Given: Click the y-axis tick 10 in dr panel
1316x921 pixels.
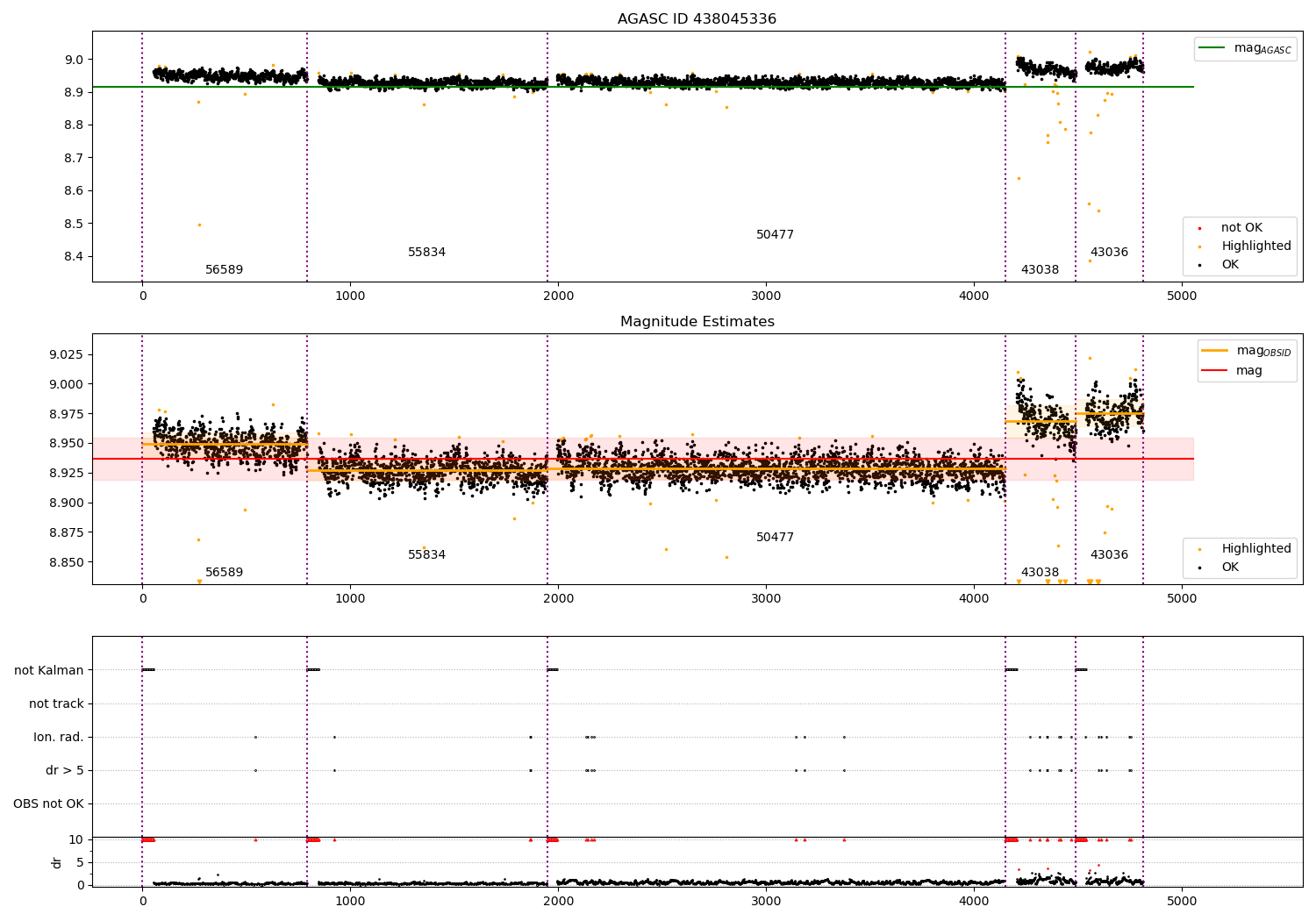Looking at the screenshot, I should (76, 840).
